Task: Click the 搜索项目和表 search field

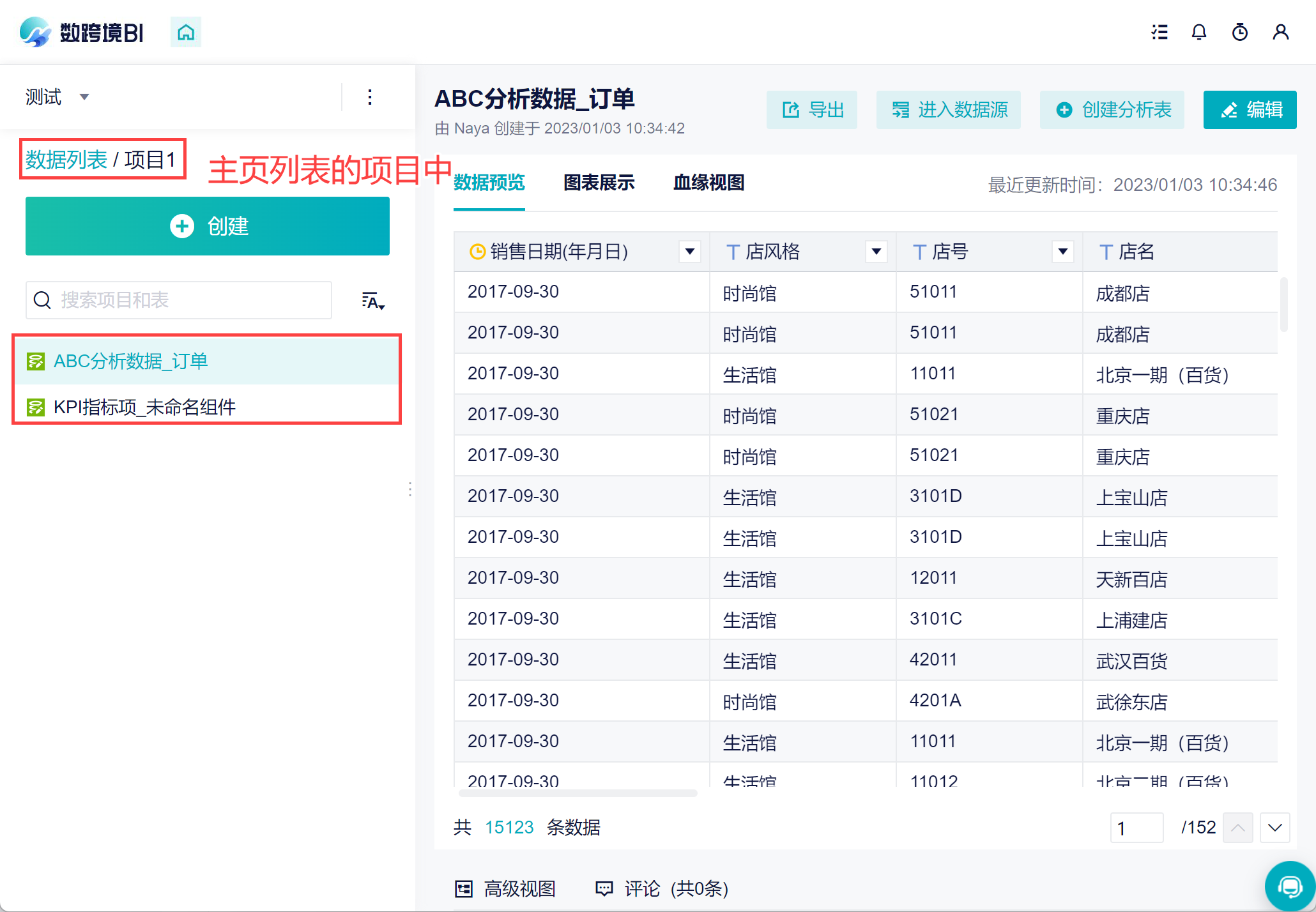Action: [179, 300]
